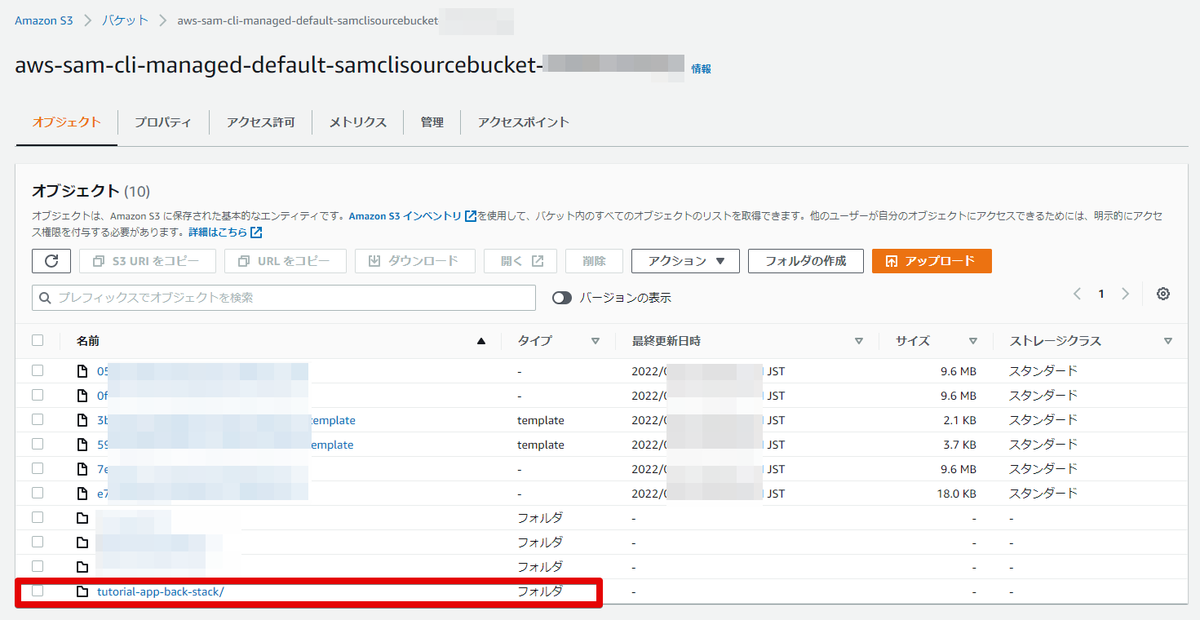Click folder icon beside tutorial-app-back-stack/

[x=83, y=591]
